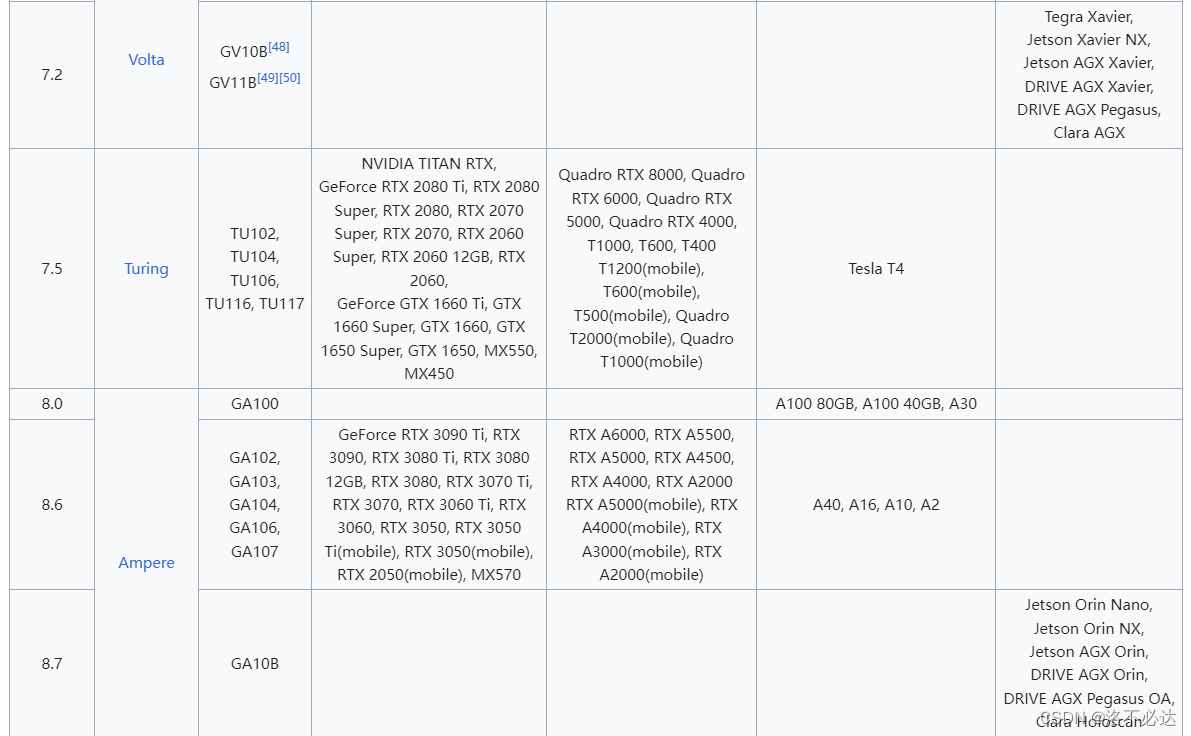The image size is (1191, 736).
Task: Open the Ampere architecture link
Action: 146,562
